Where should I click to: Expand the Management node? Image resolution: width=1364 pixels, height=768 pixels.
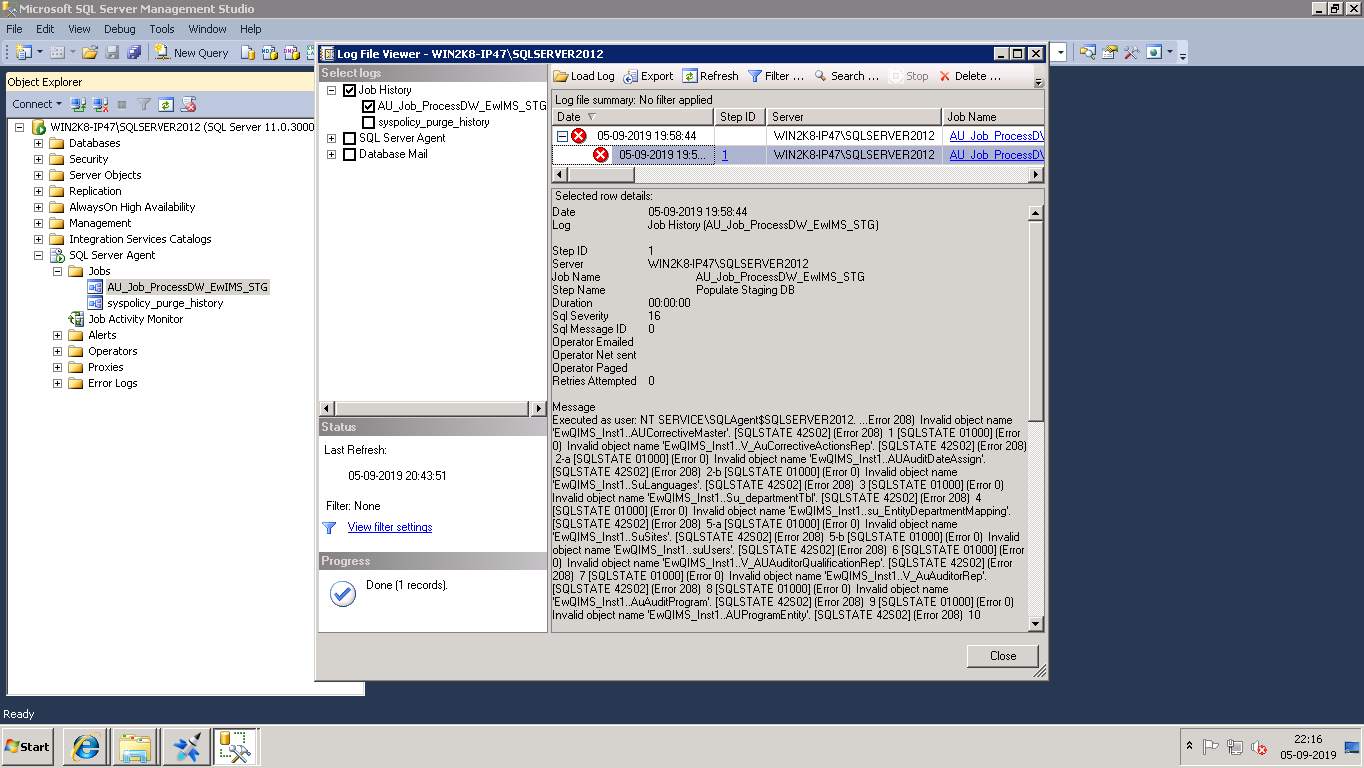click(x=39, y=223)
